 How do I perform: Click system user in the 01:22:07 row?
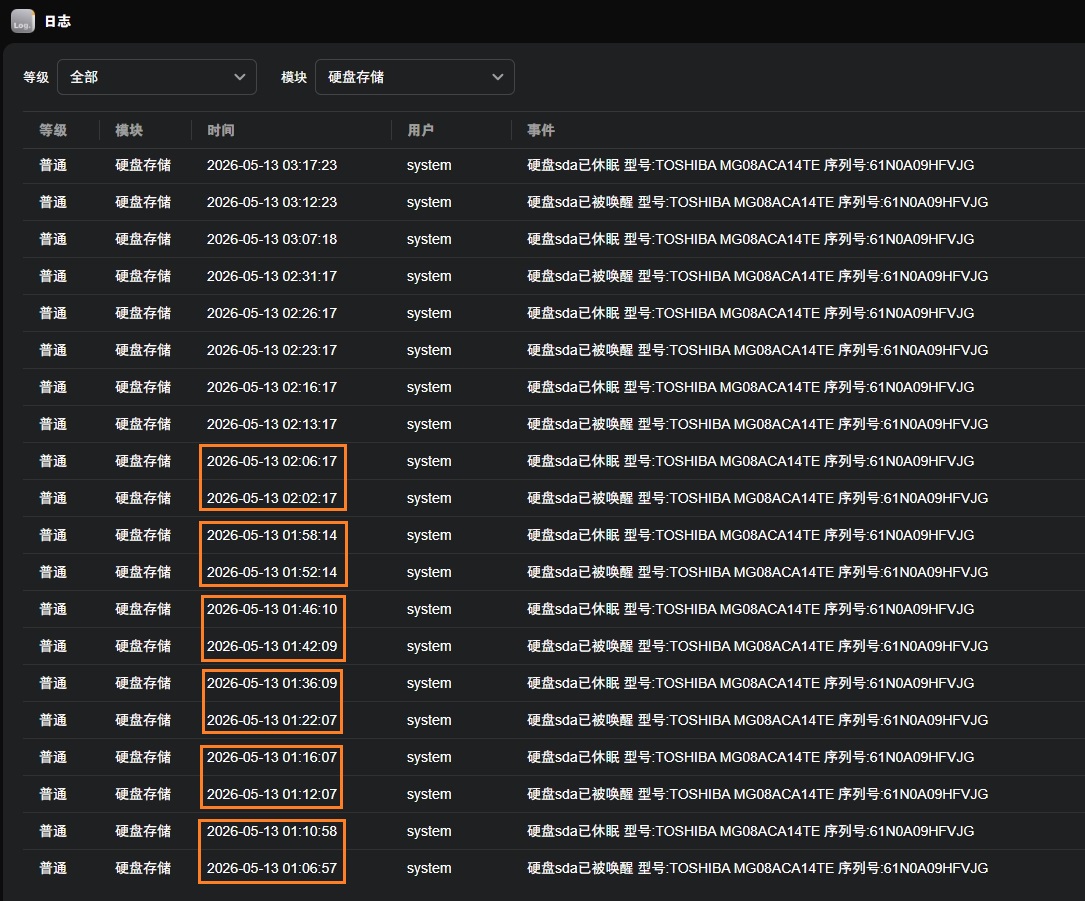pos(429,720)
